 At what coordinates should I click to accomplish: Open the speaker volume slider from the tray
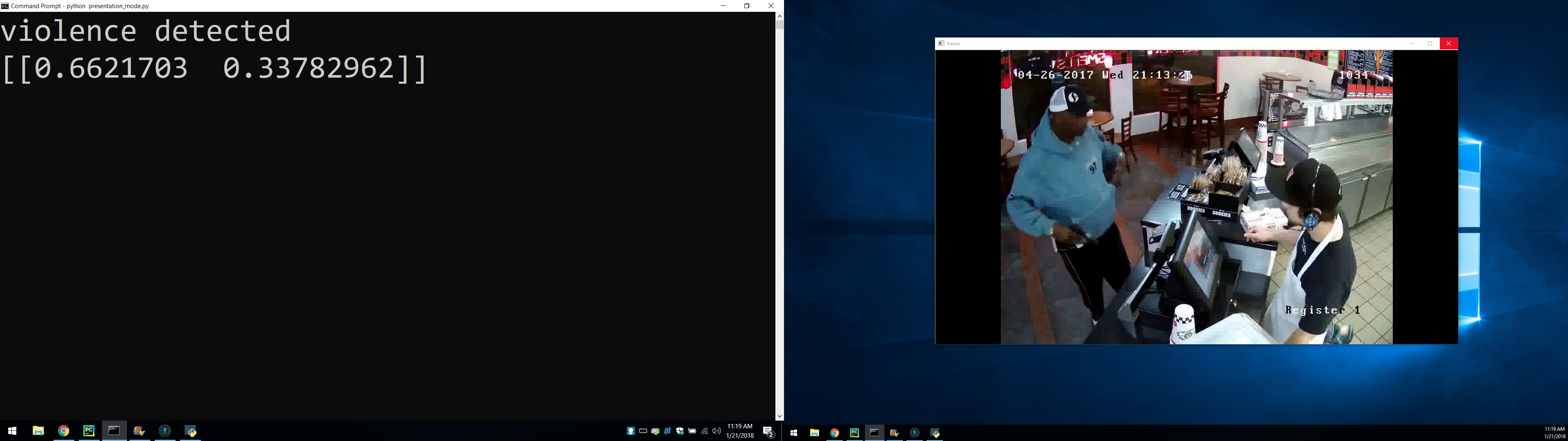pos(717,431)
